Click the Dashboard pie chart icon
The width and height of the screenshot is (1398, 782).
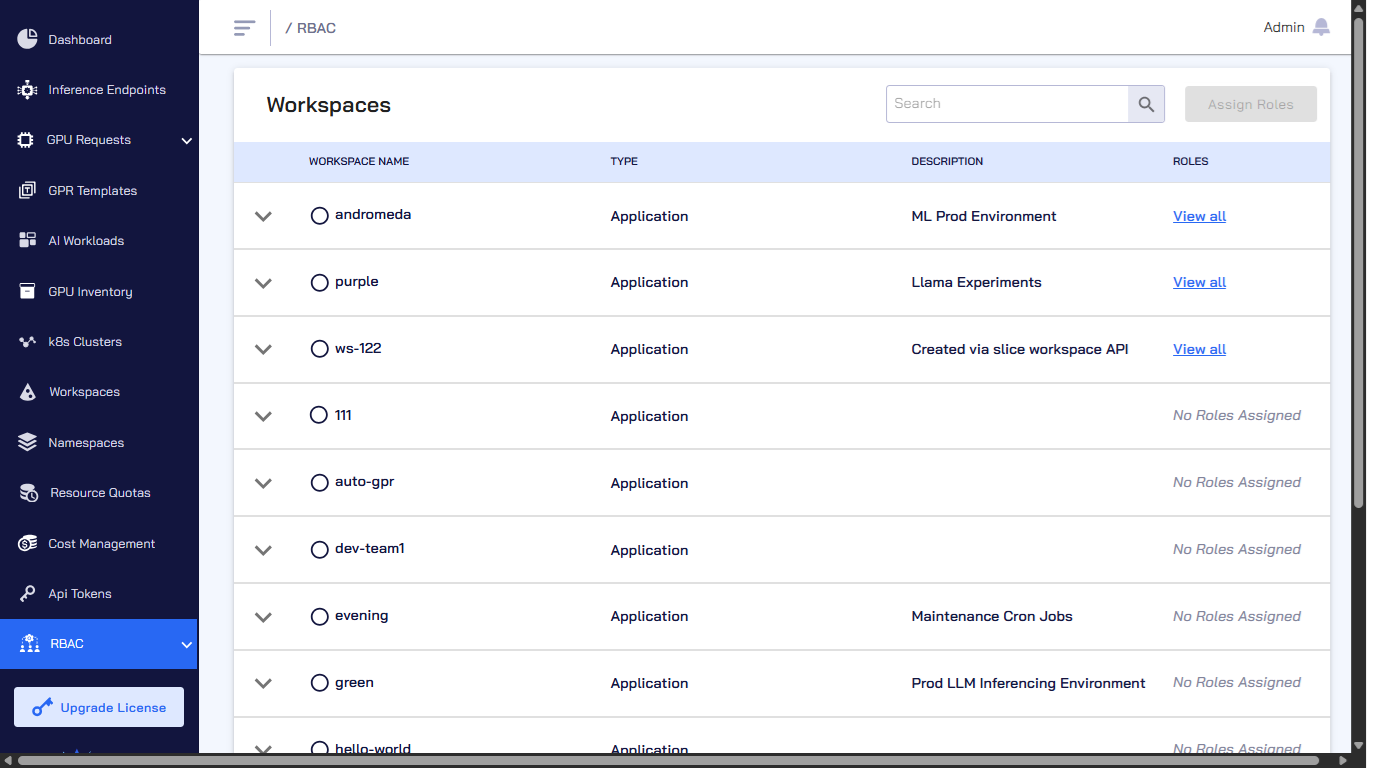28,39
